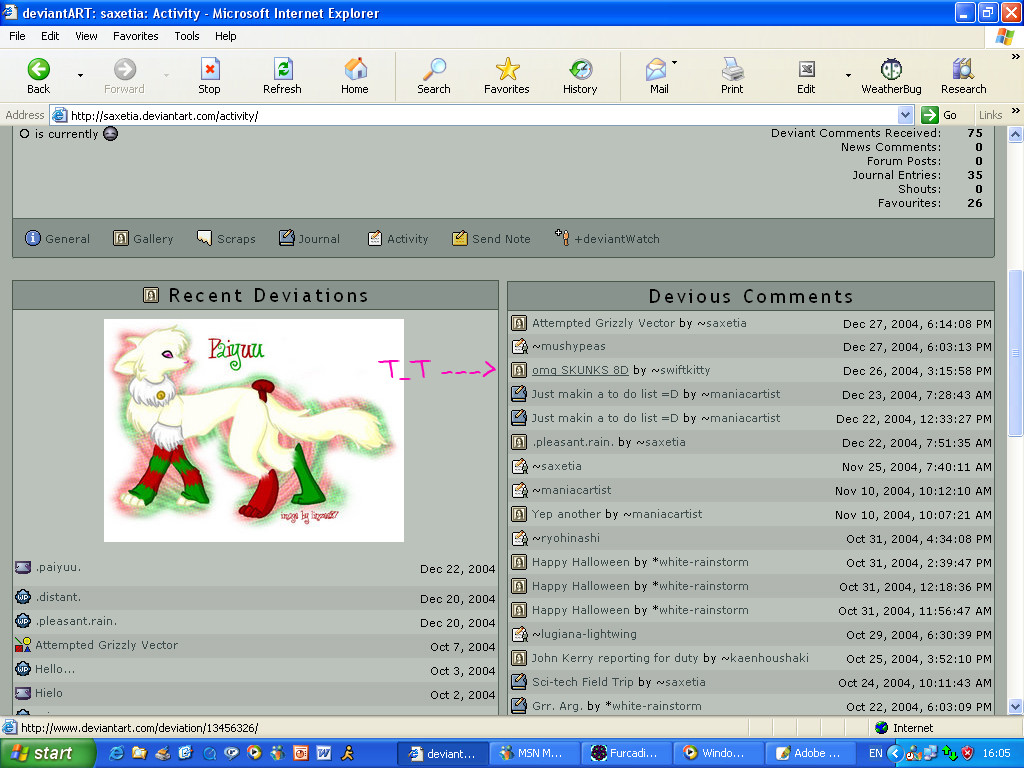Click into the address bar URL field

tap(483, 116)
